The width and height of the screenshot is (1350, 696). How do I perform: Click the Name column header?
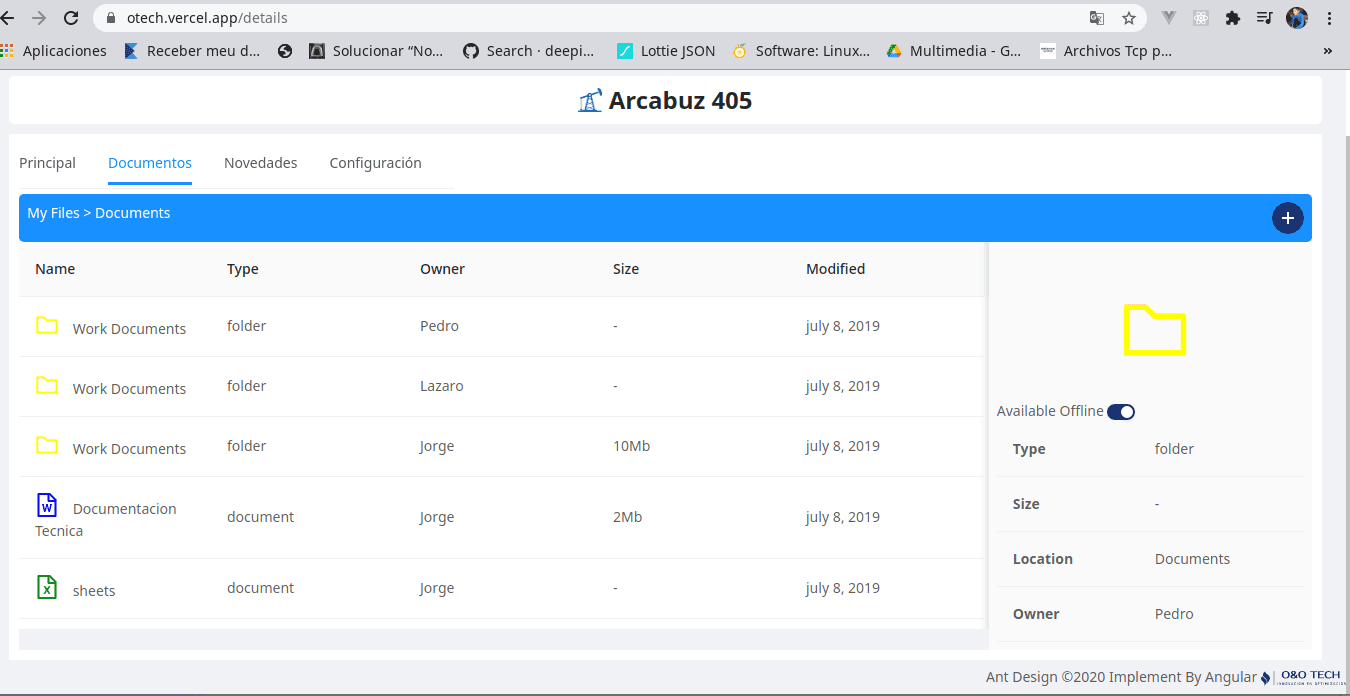click(x=55, y=269)
